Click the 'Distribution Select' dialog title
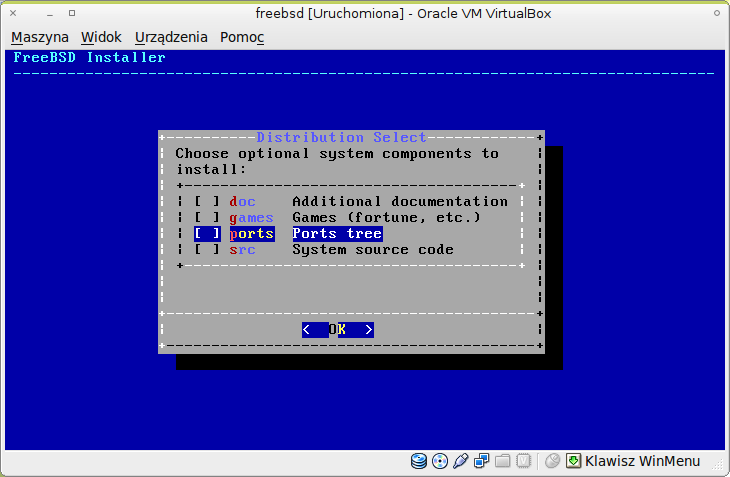Screen dimensions: 730x477 pyautogui.click(x=341, y=137)
